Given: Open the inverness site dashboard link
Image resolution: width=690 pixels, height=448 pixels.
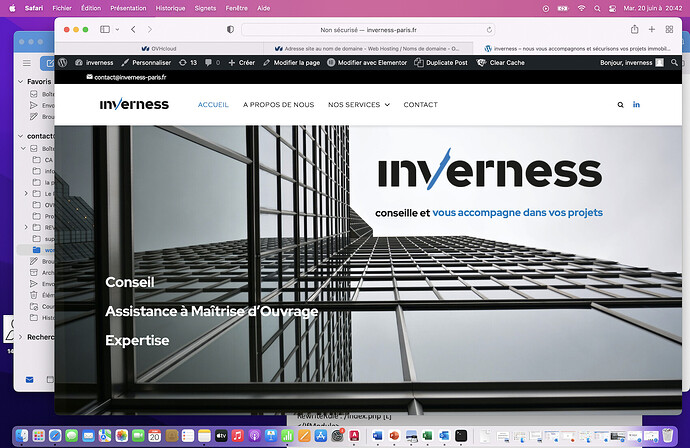Looking at the screenshot, I should (94, 62).
